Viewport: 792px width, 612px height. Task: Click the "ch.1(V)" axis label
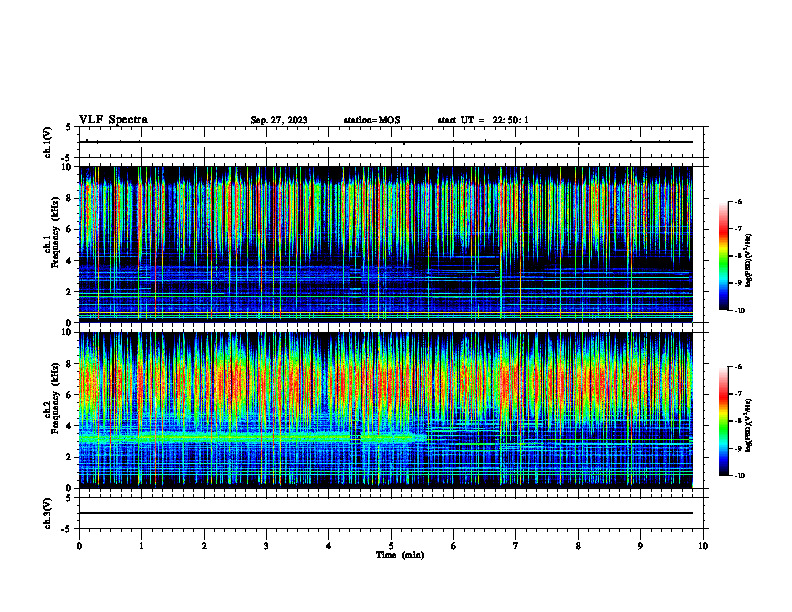point(47,142)
